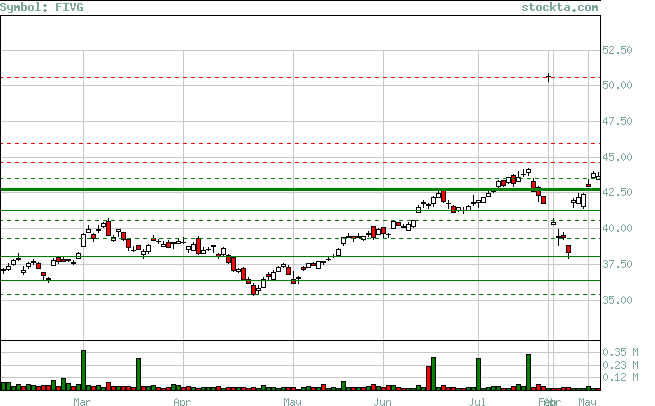Click the 0.23 M volume axis label
This screenshot has width=655, height=406.
coord(620,365)
